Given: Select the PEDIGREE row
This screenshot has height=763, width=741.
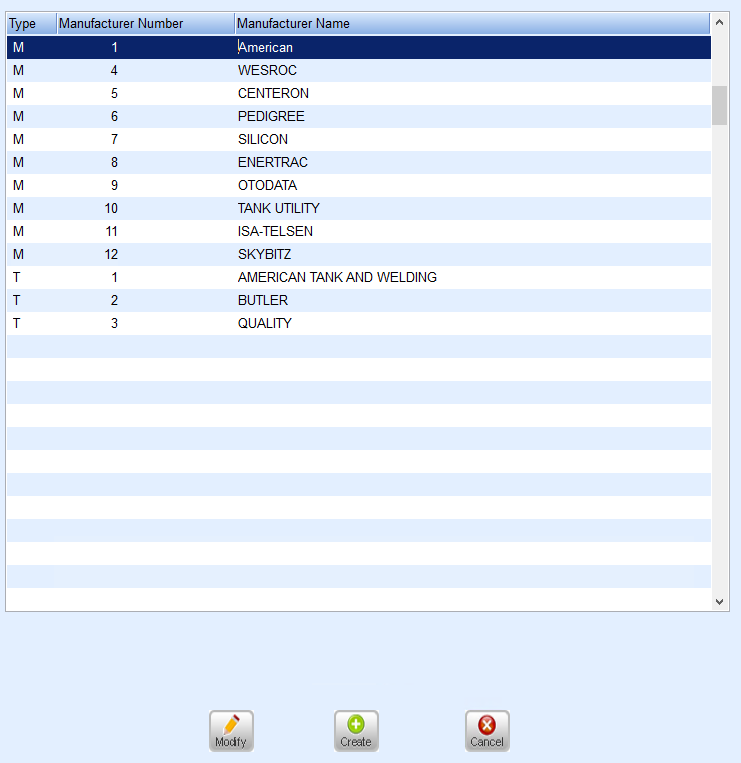Looking at the screenshot, I should coord(359,116).
